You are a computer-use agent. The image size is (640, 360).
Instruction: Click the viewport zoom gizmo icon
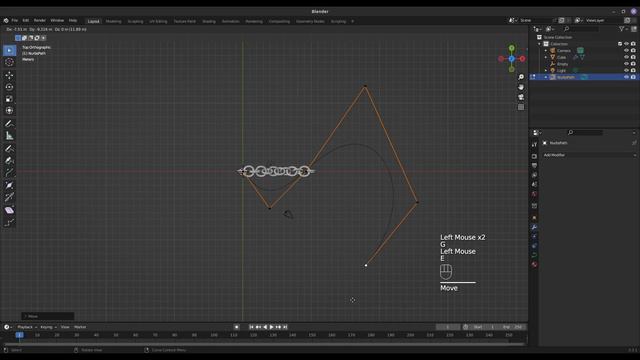pyautogui.click(x=521, y=77)
